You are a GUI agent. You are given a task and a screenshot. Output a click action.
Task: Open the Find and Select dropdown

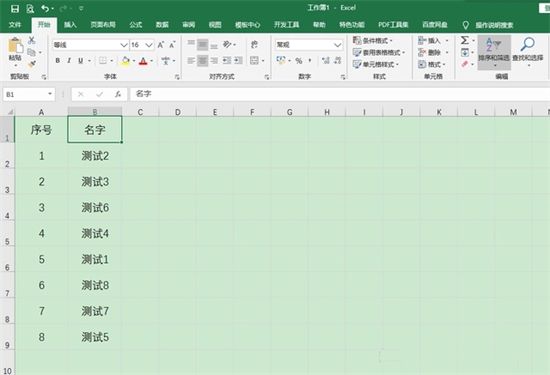[528, 52]
